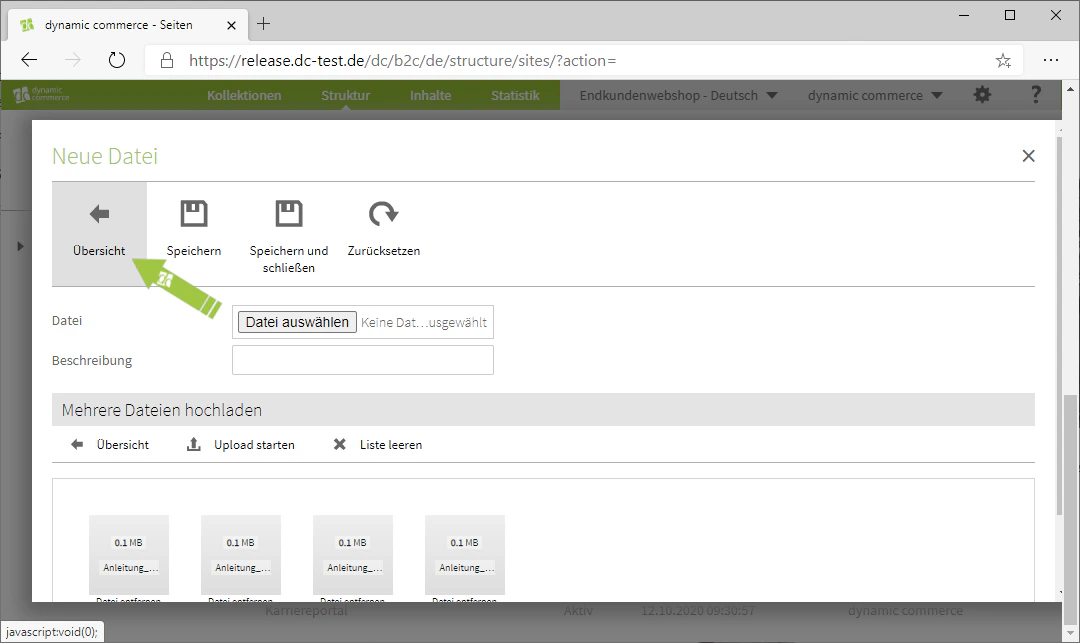
Task: Click the Speichern floppy disk icon
Action: point(194,213)
